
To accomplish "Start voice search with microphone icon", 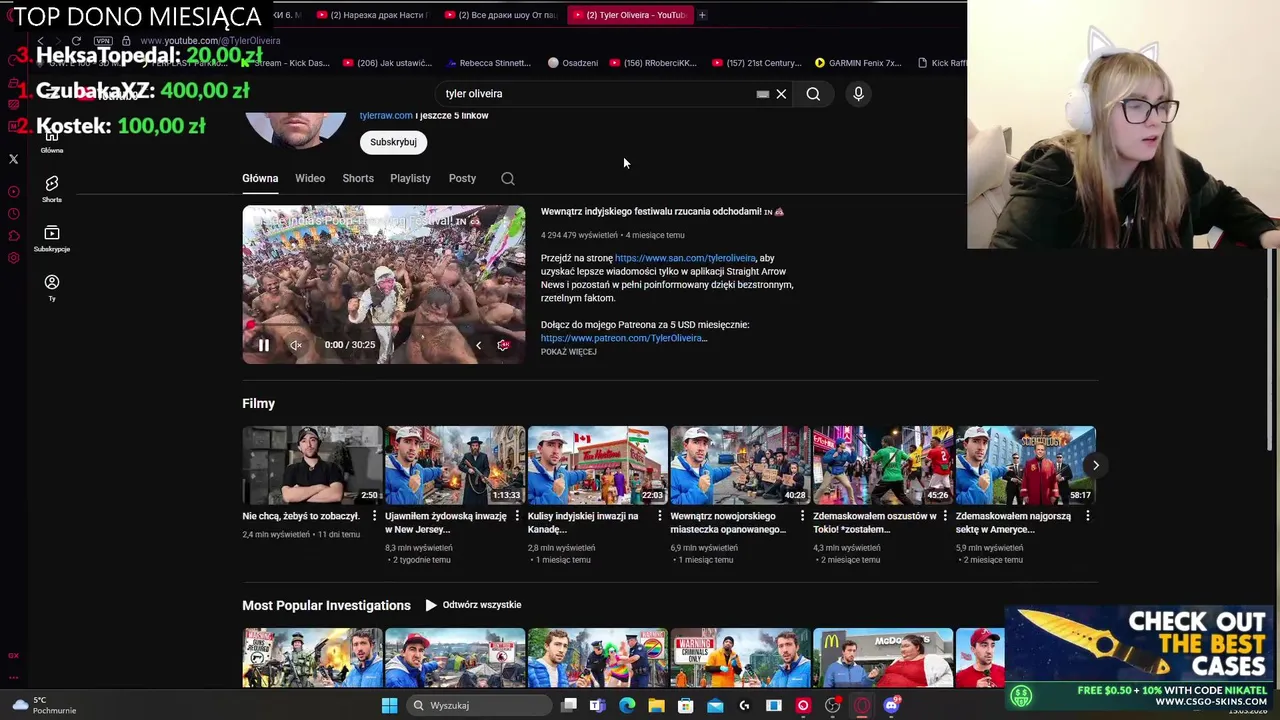I will (858, 94).
